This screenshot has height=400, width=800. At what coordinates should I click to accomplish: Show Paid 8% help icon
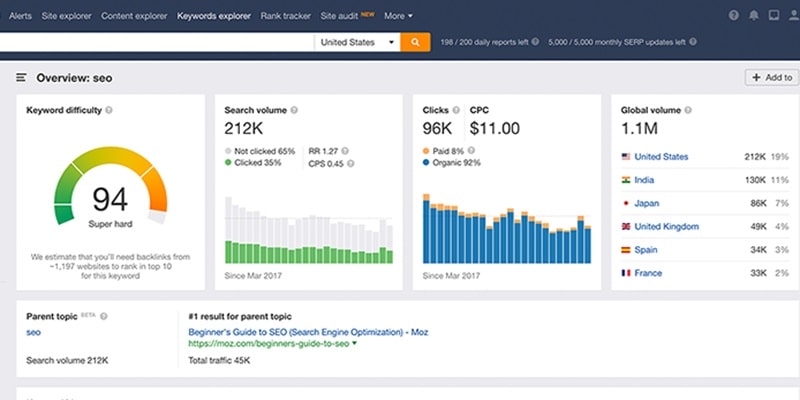pos(471,151)
